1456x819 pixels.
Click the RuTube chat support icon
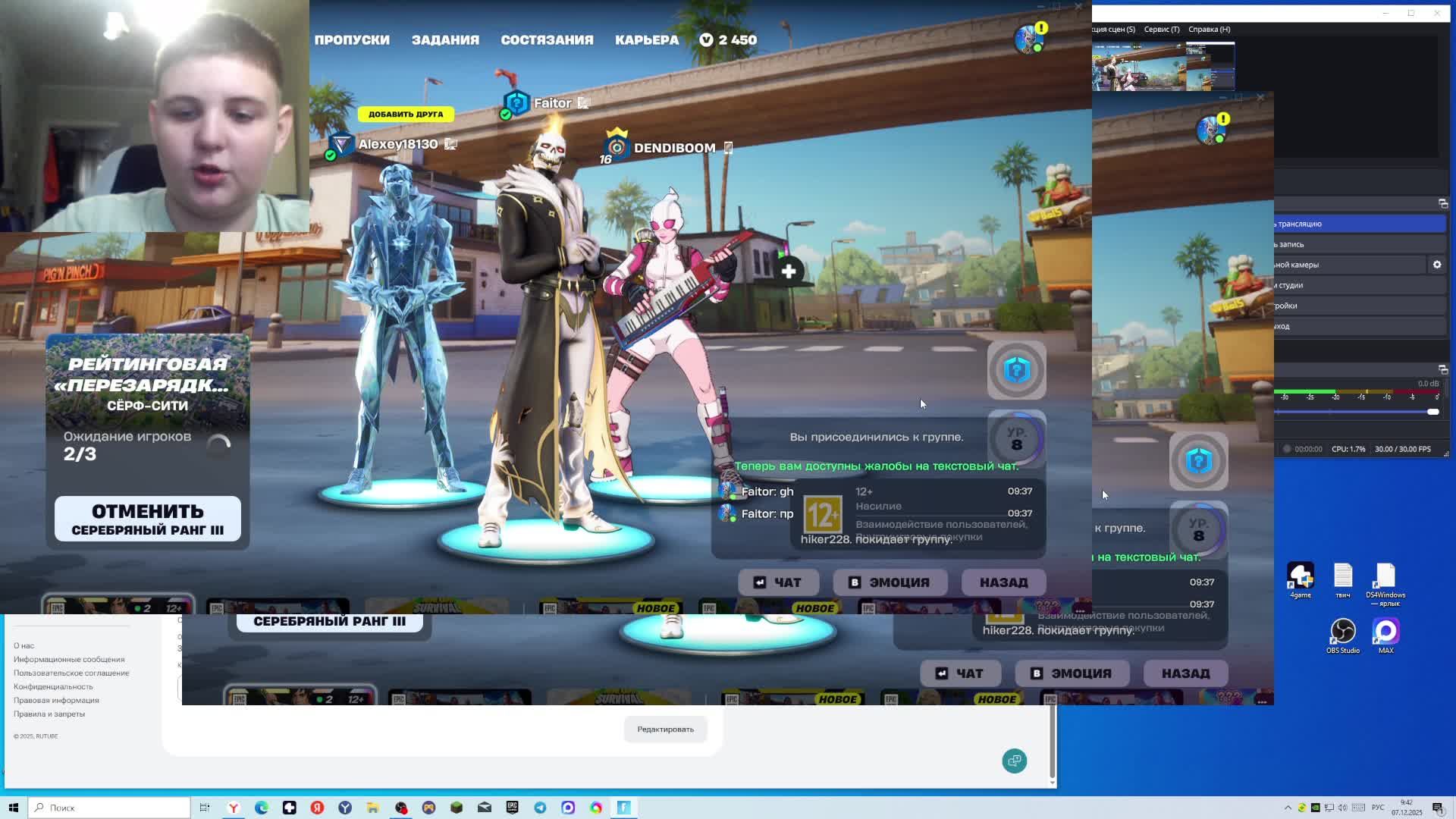tap(1014, 761)
